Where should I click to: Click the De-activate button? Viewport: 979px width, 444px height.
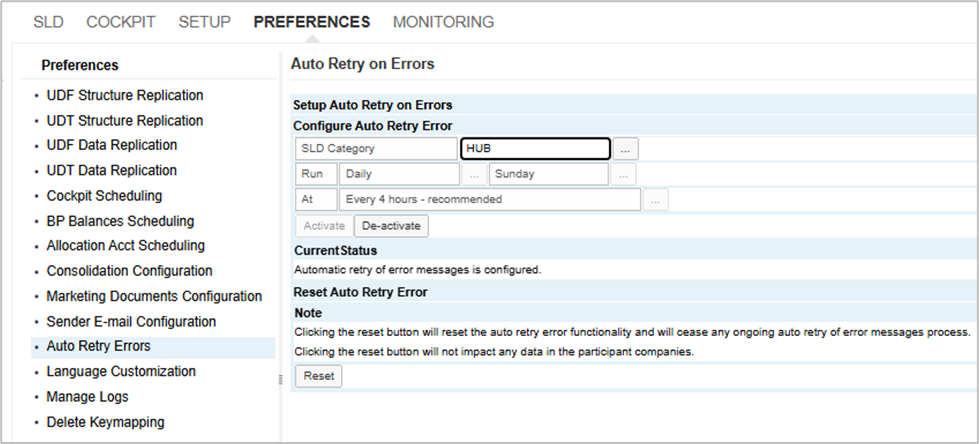(391, 226)
